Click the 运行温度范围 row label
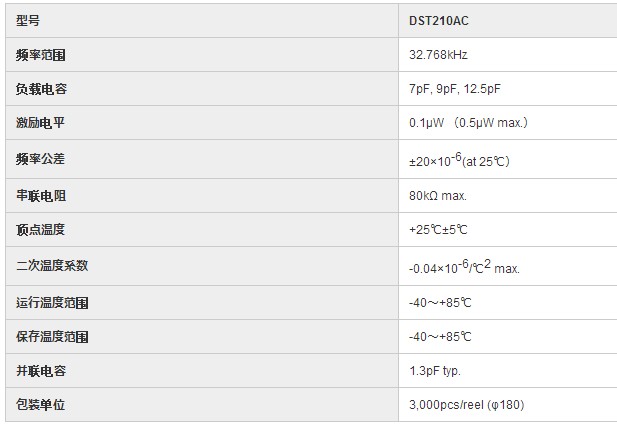This screenshot has width=617, height=425. 52,303
